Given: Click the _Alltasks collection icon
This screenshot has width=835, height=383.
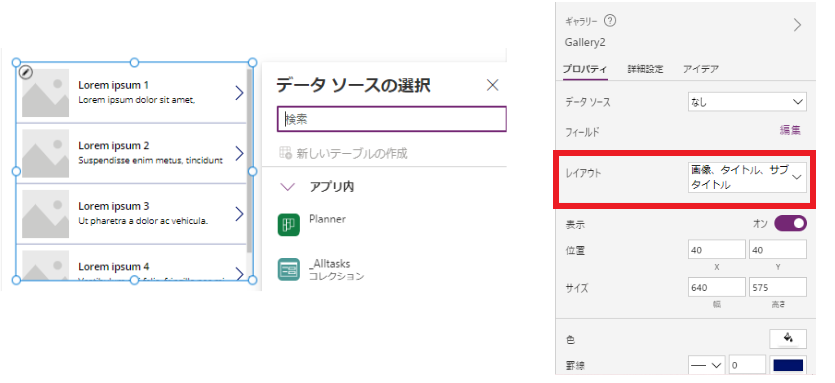Looking at the screenshot, I should pyautogui.click(x=289, y=270).
